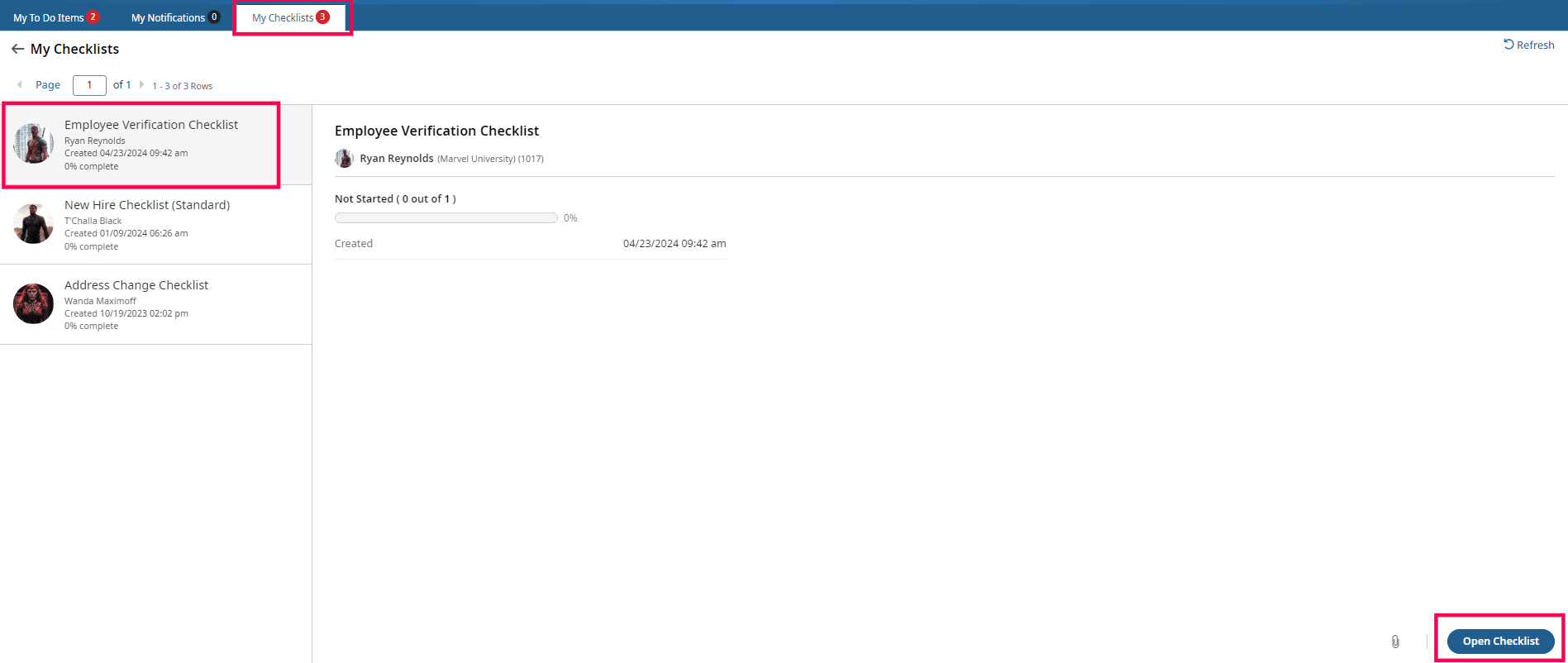
Task: Click the My Checklists count badge showing 3
Action: click(322, 17)
